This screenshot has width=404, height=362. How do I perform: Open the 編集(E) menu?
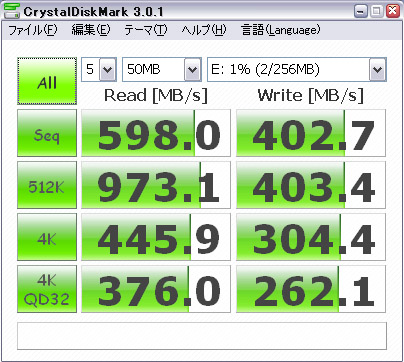coord(91,30)
